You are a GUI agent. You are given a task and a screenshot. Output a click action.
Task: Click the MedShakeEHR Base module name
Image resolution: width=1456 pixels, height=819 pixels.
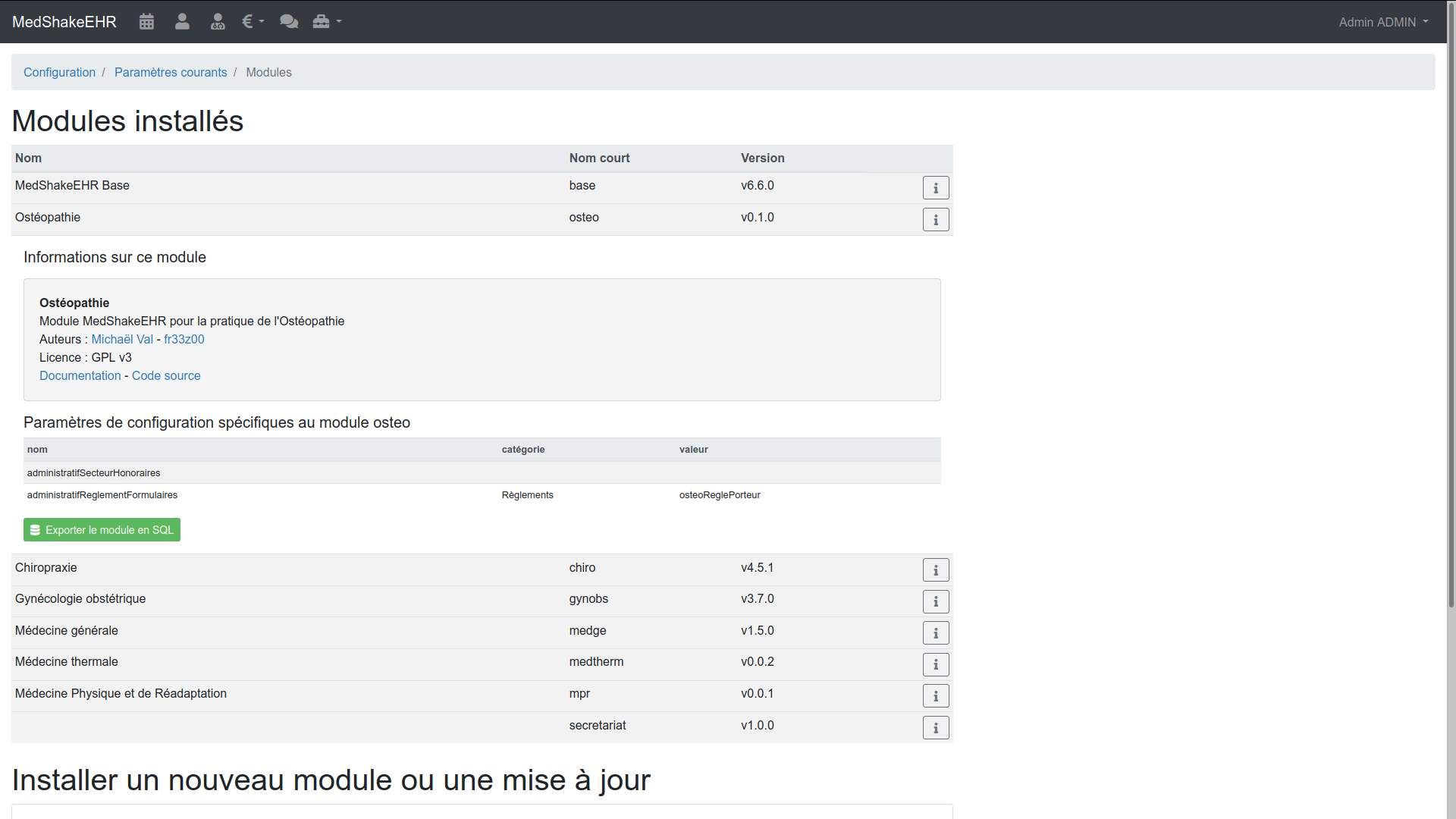point(72,185)
